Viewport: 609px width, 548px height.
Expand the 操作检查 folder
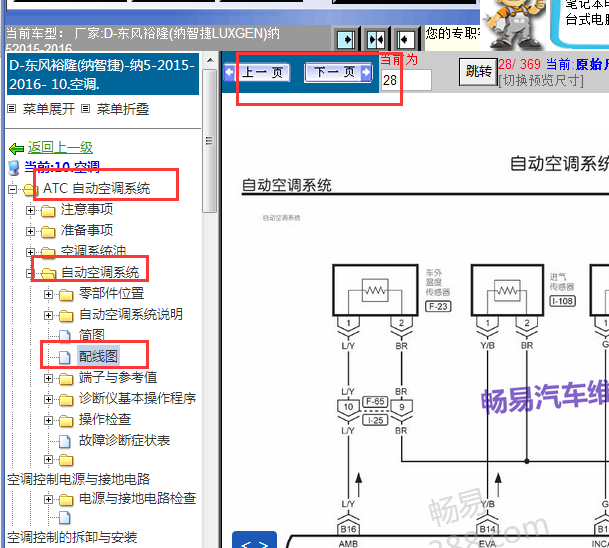pos(48,420)
